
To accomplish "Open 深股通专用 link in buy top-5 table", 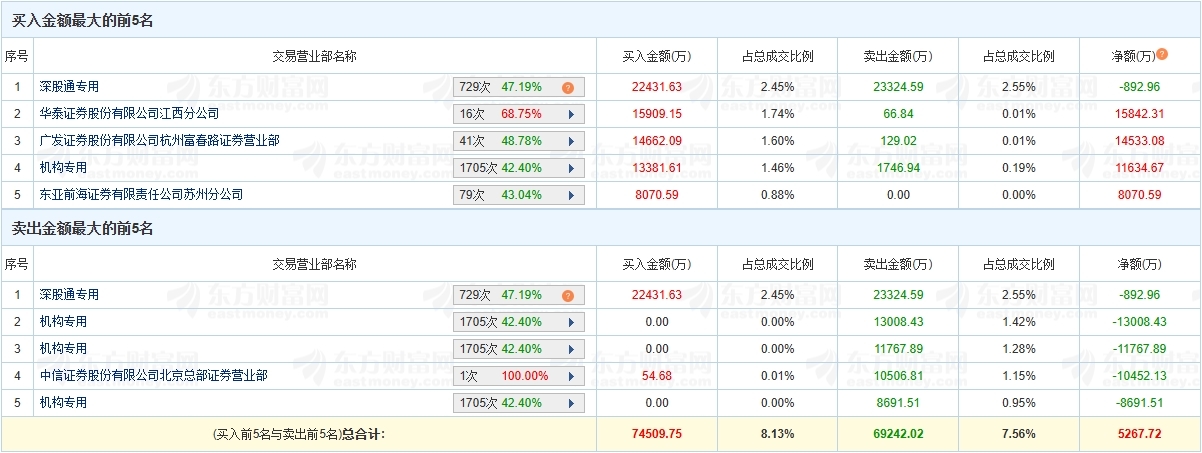I will coord(69,87).
